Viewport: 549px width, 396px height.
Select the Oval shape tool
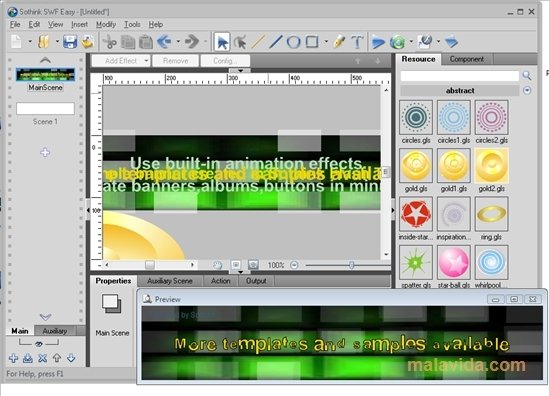tap(293, 42)
